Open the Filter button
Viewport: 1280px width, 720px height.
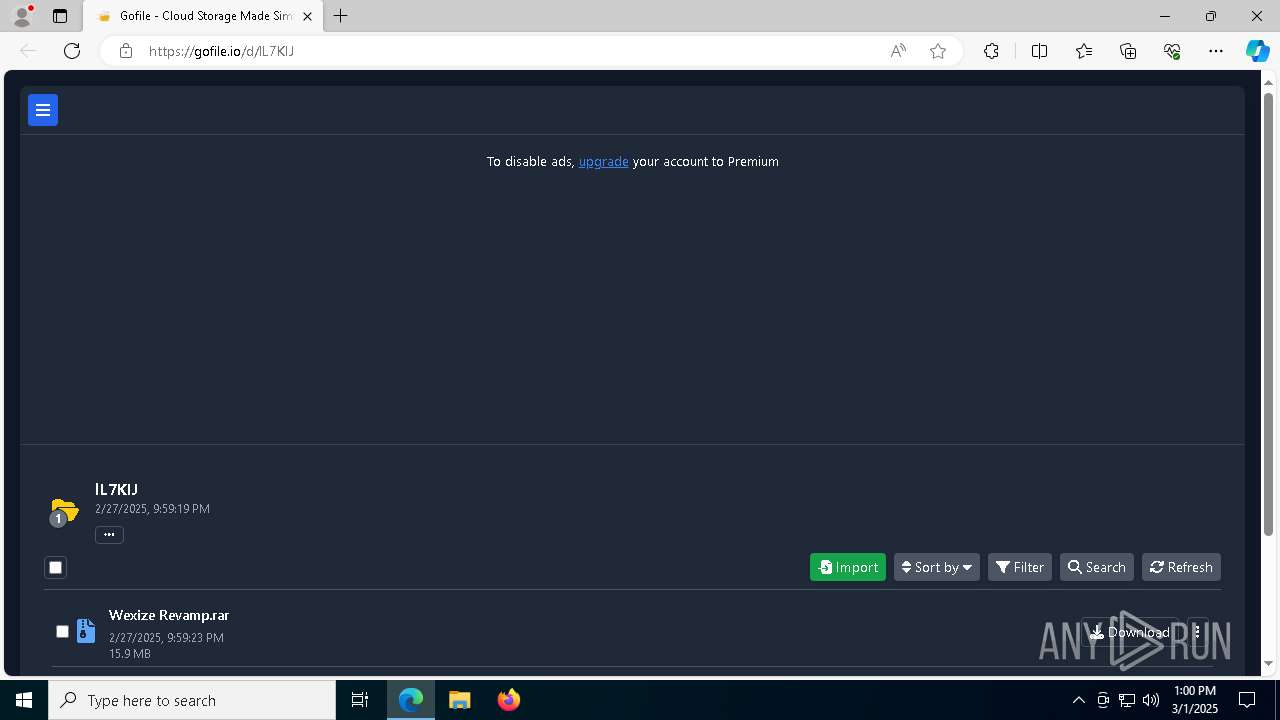[1020, 567]
